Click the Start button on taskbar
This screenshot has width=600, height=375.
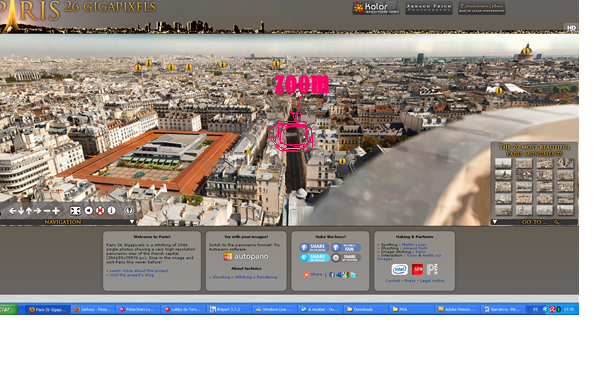[x=8, y=309]
